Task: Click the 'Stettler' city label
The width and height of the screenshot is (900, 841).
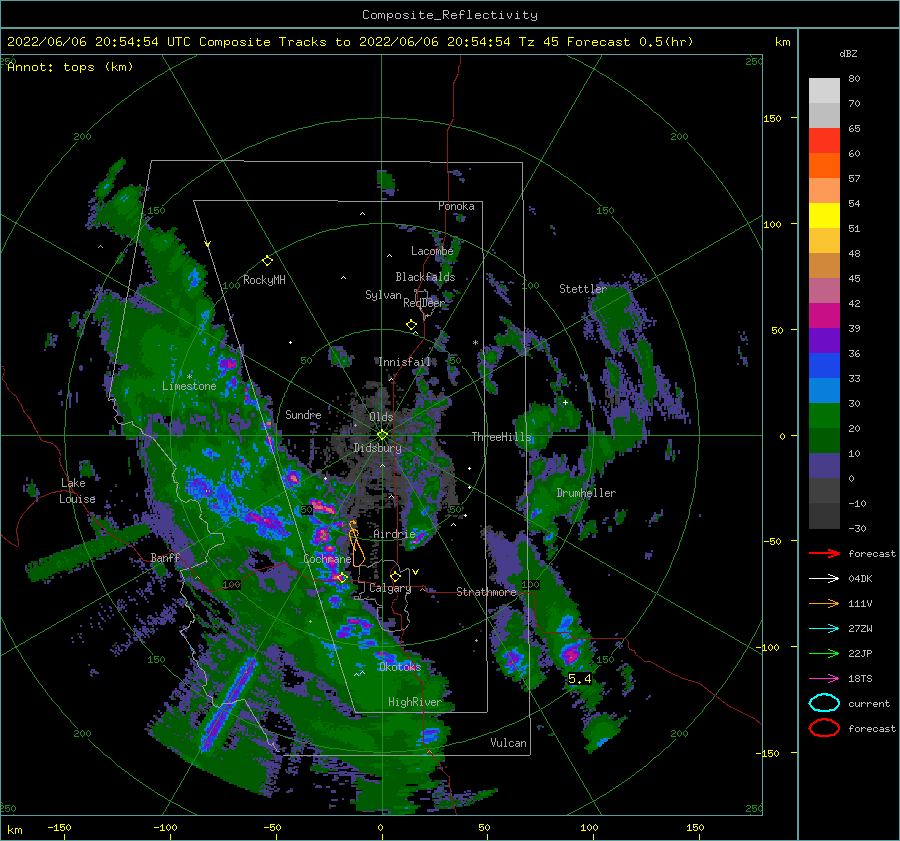Action: point(583,289)
